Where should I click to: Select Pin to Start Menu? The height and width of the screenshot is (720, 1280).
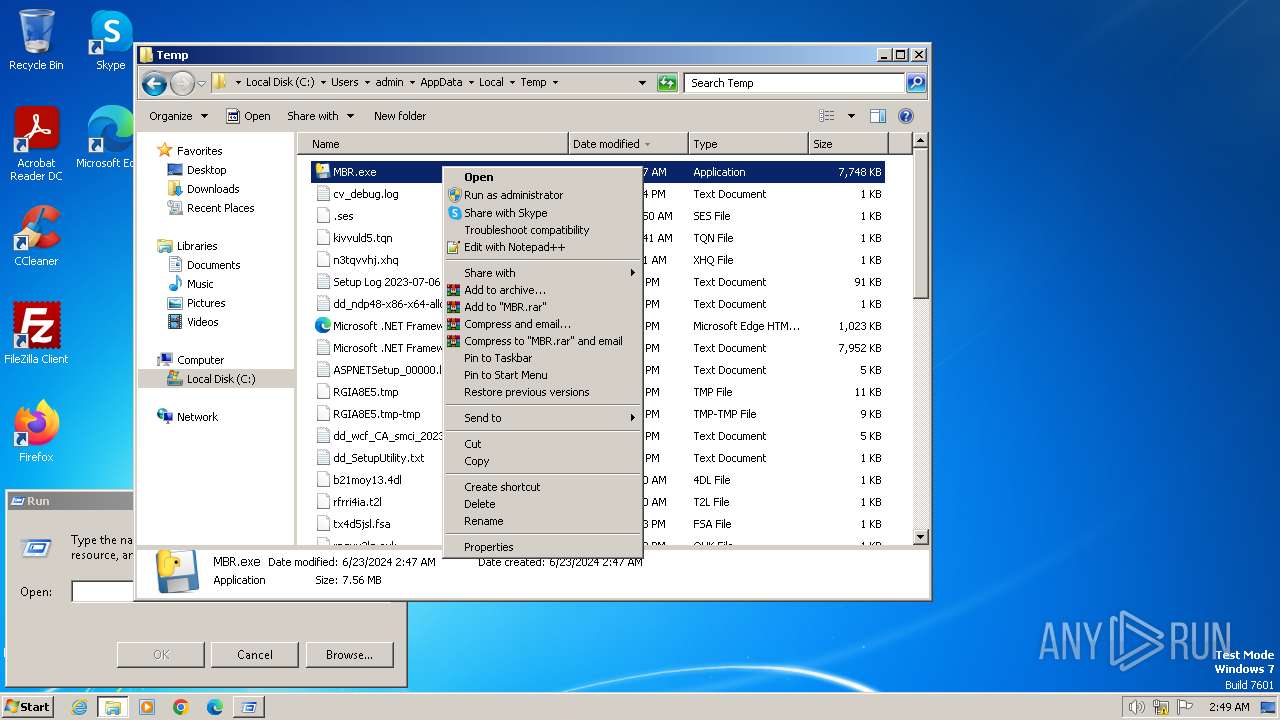[542, 375]
